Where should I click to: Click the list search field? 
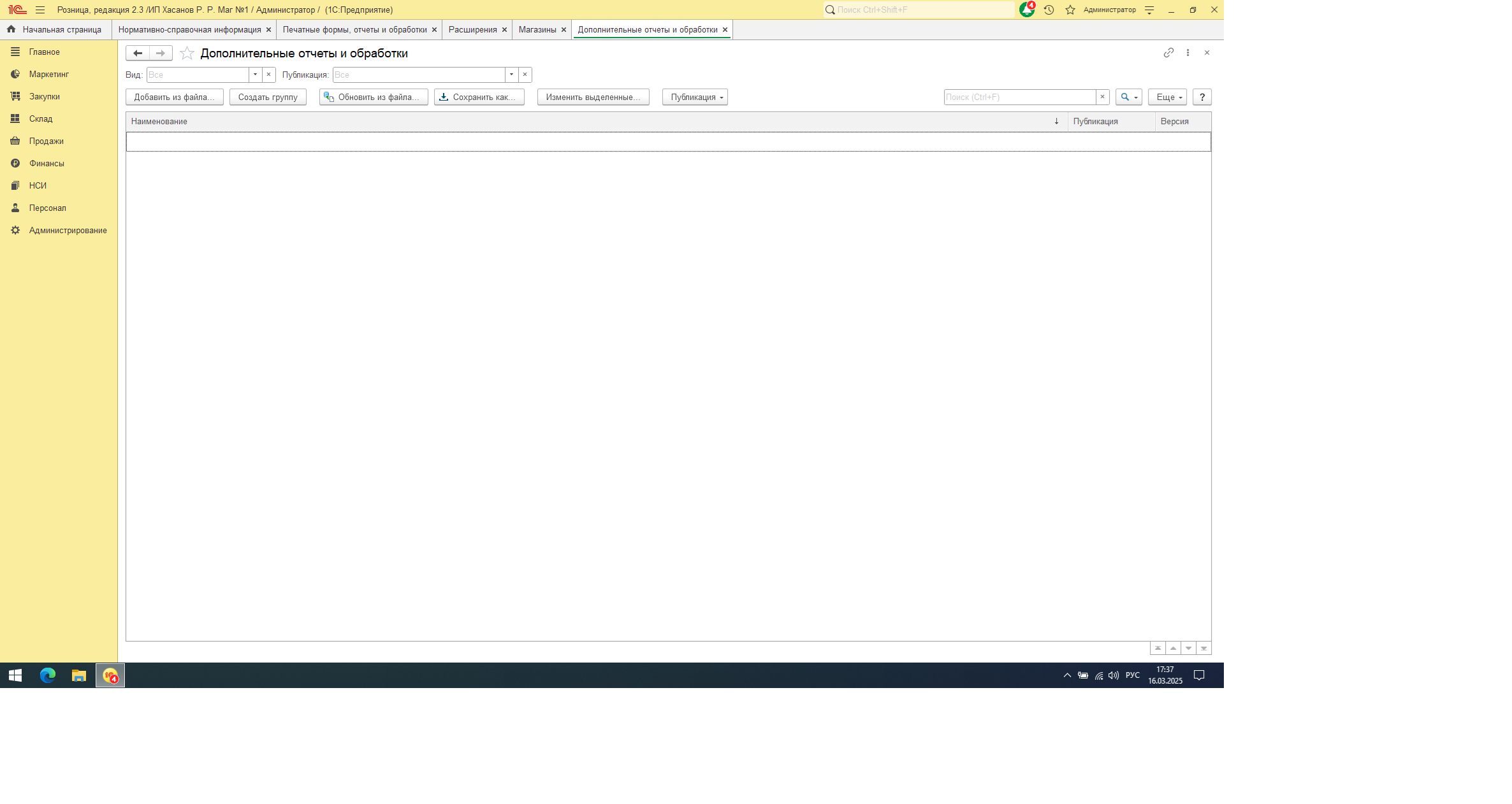(1019, 97)
